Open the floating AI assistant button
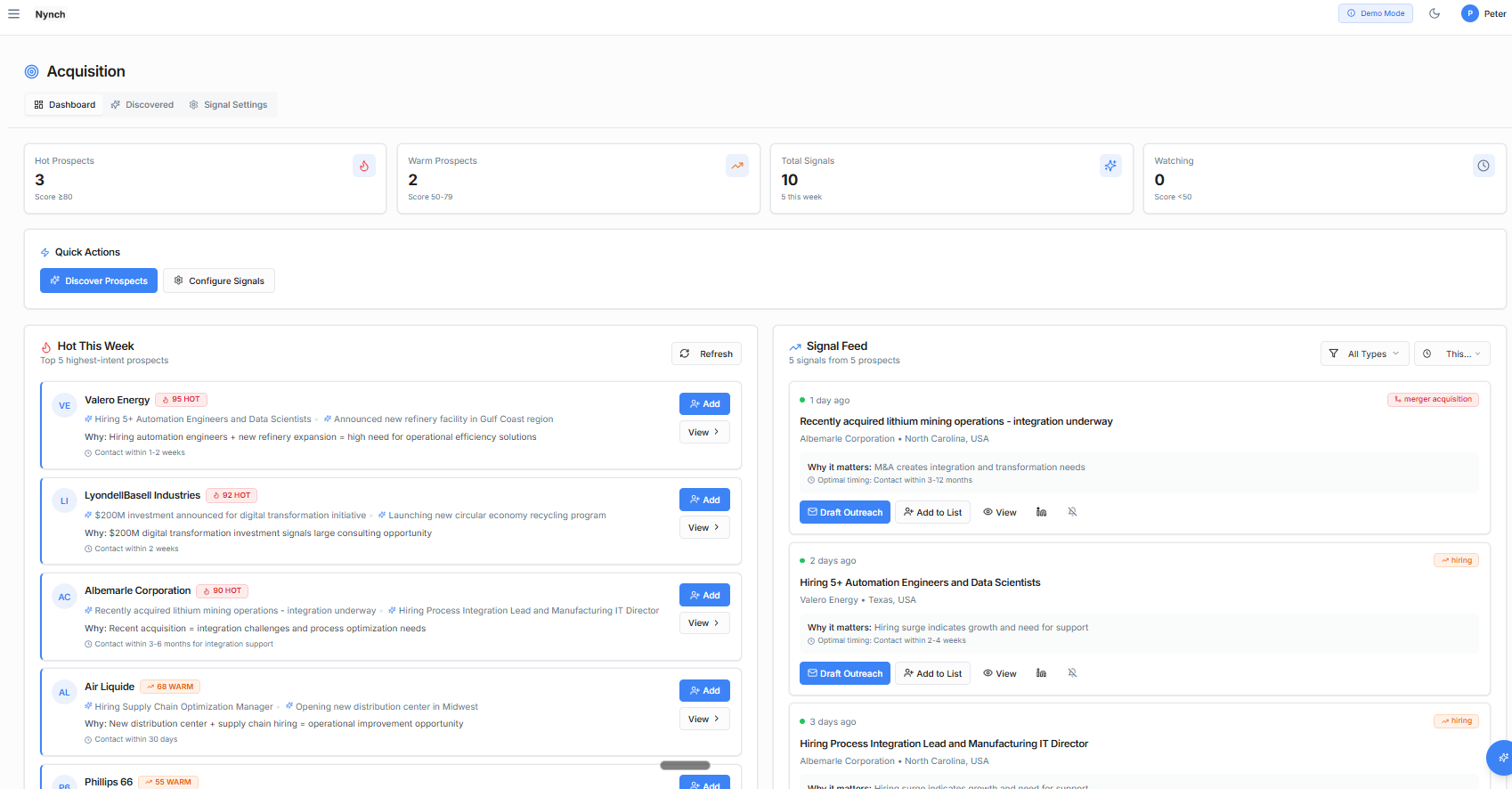Image resolution: width=1512 pixels, height=789 pixels. pos(1501,758)
